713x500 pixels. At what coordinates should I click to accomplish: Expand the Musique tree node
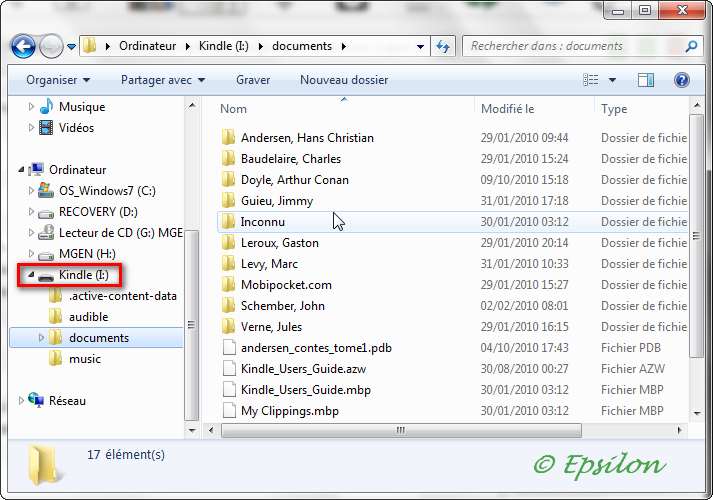click(31, 107)
